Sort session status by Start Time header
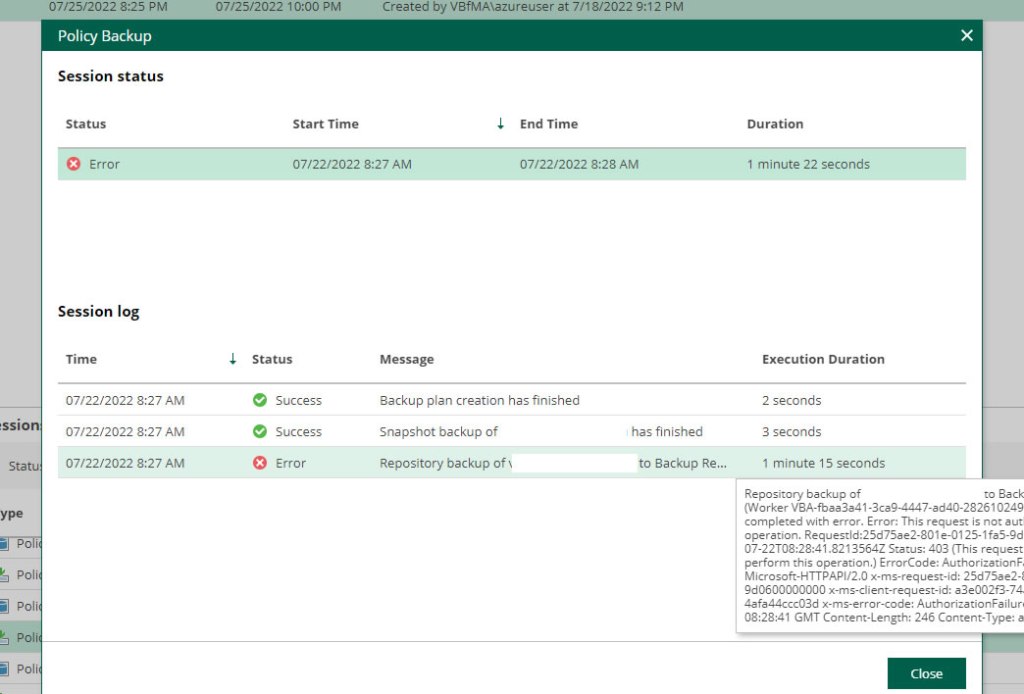 325,124
